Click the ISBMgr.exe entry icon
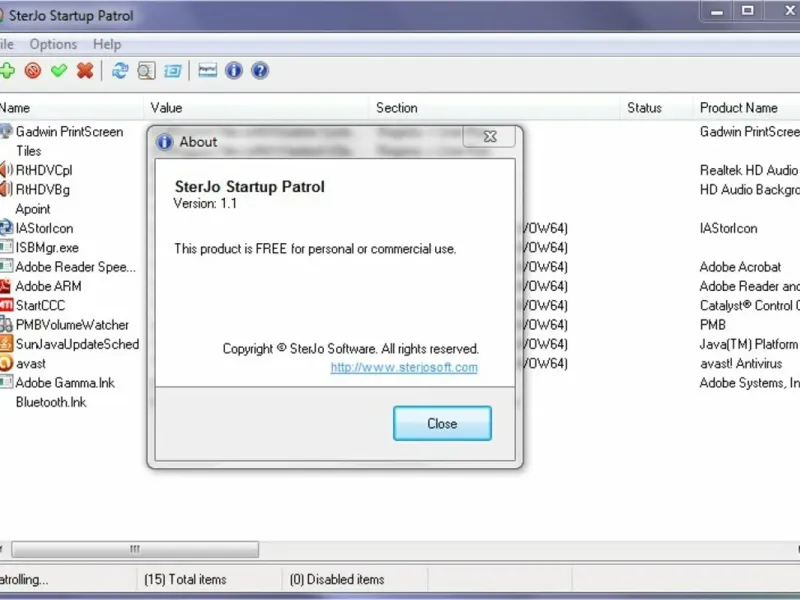Viewport: 800px width, 600px height. (6, 247)
